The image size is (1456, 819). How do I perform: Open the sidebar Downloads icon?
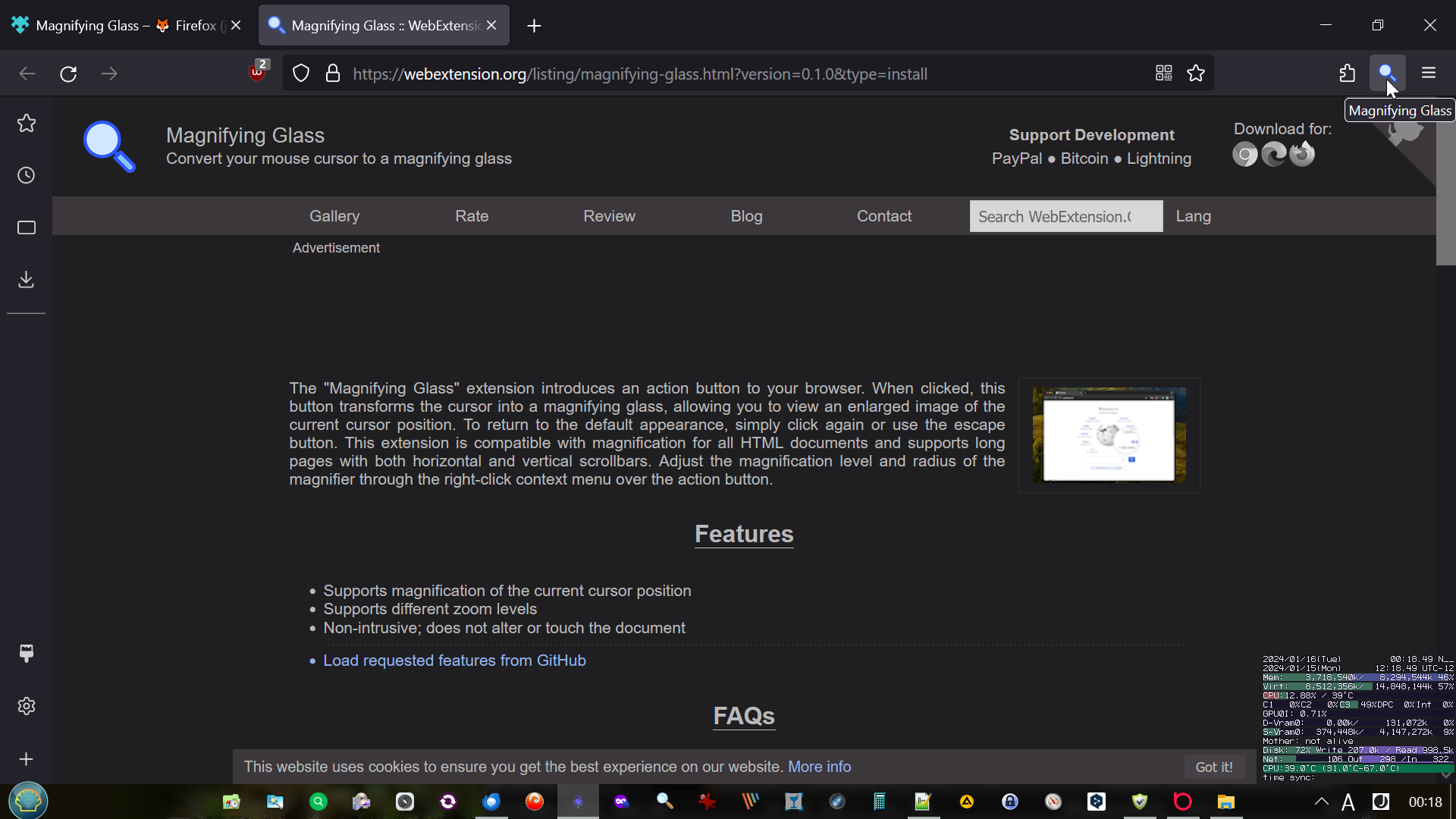click(x=27, y=279)
